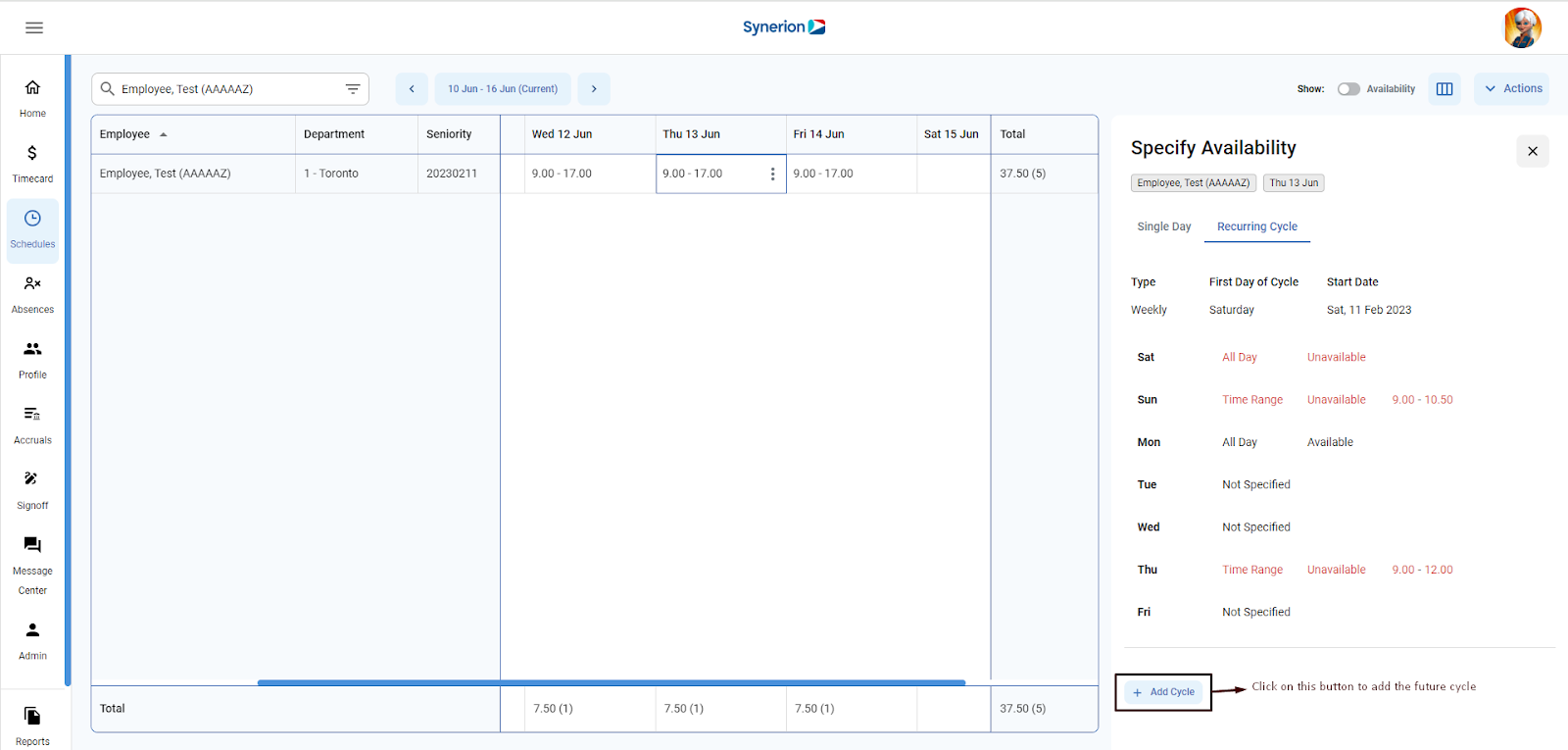Open Schedules in the sidebar
The width and height of the screenshot is (1568, 750).
32,230
